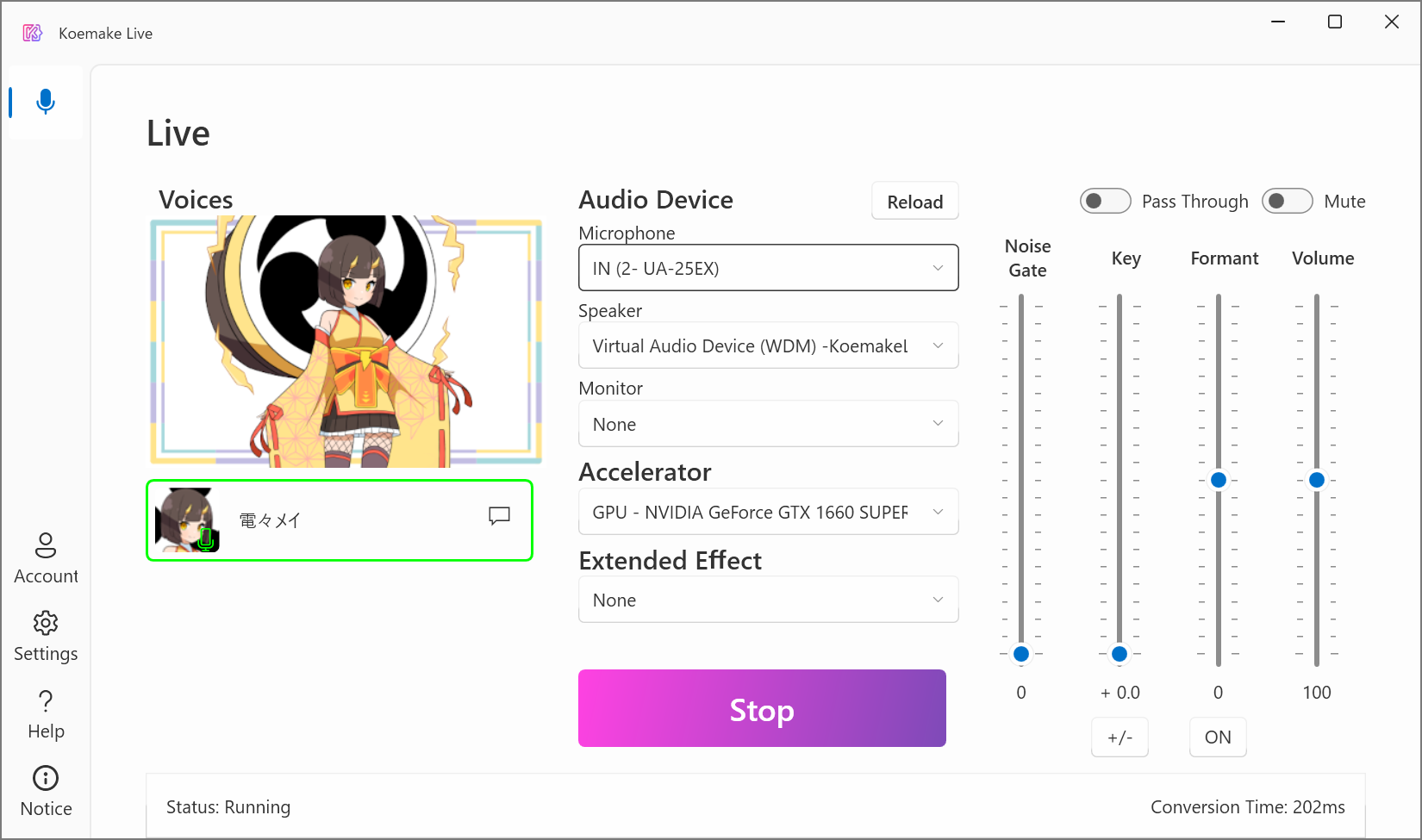1422x840 pixels.
Task: Open the Settings page in sidebar
Action: pos(46,637)
